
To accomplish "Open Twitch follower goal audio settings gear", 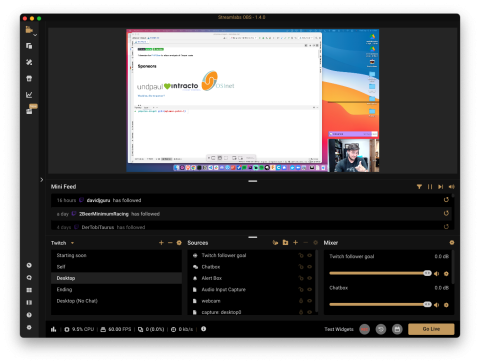I will pyautogui.click(x=446, y=274).
